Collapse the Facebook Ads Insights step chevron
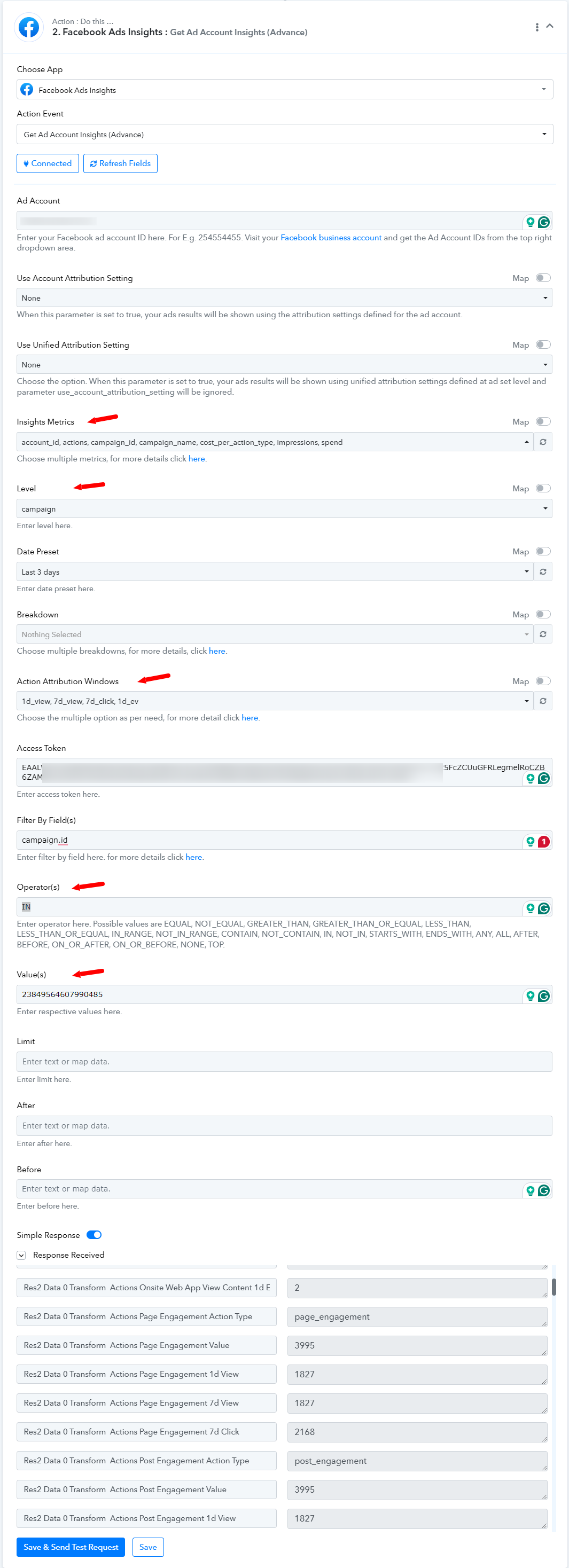This screenshot has width=569, height=1568. coord(550,26)
